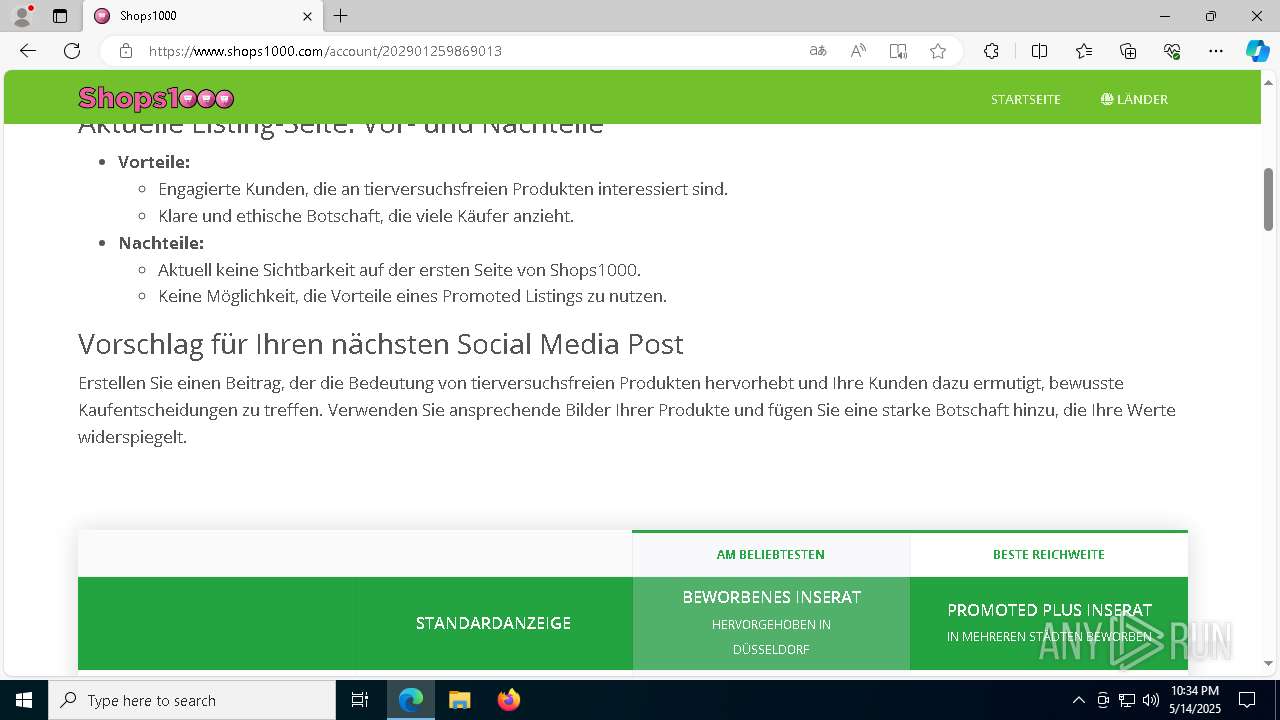Click the 'Klare und ethische Botschaft' bullet
This screenshot has height=720, width=1280.
click(x=366, y=216)
